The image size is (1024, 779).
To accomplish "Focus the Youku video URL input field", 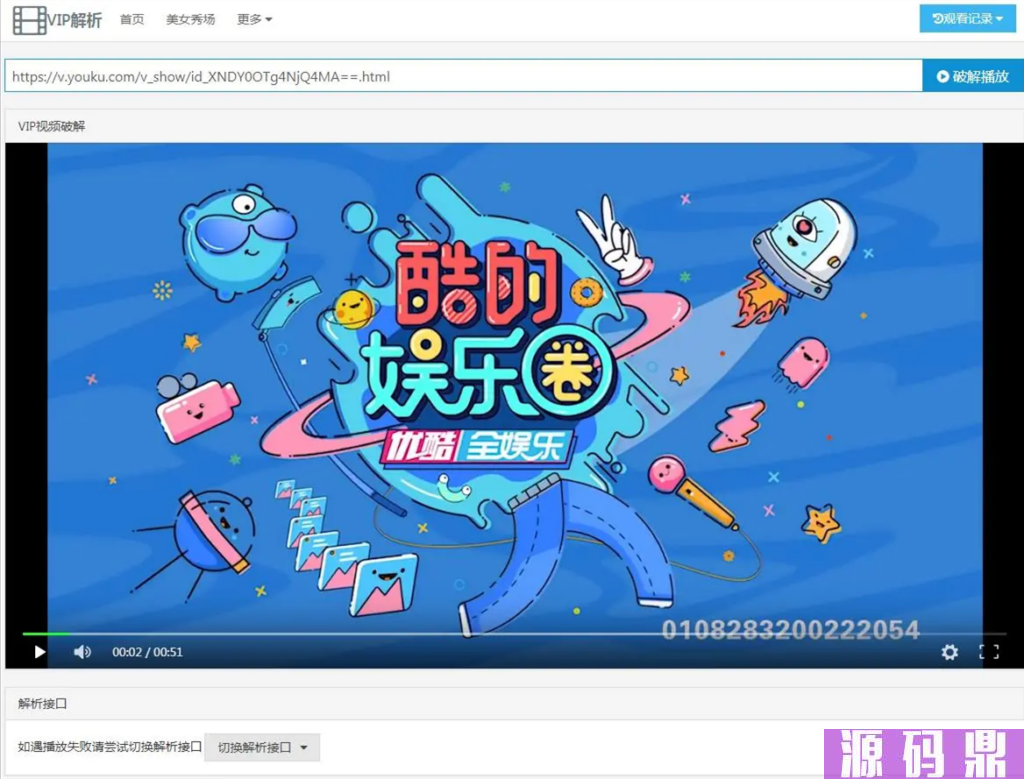I will point(463,76).
